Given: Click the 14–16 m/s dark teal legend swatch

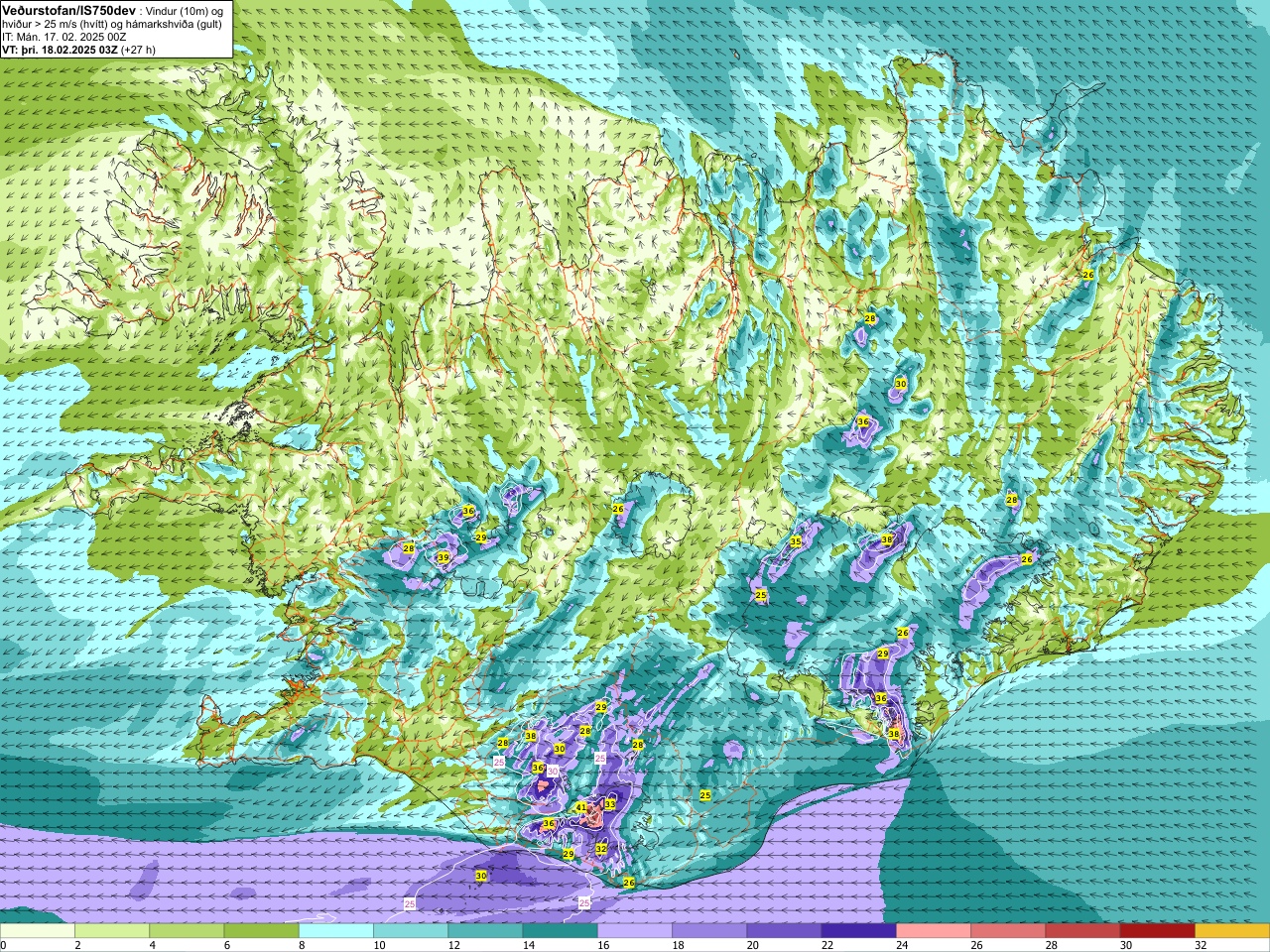Looking at the screenshot, I should coord(560,931).
